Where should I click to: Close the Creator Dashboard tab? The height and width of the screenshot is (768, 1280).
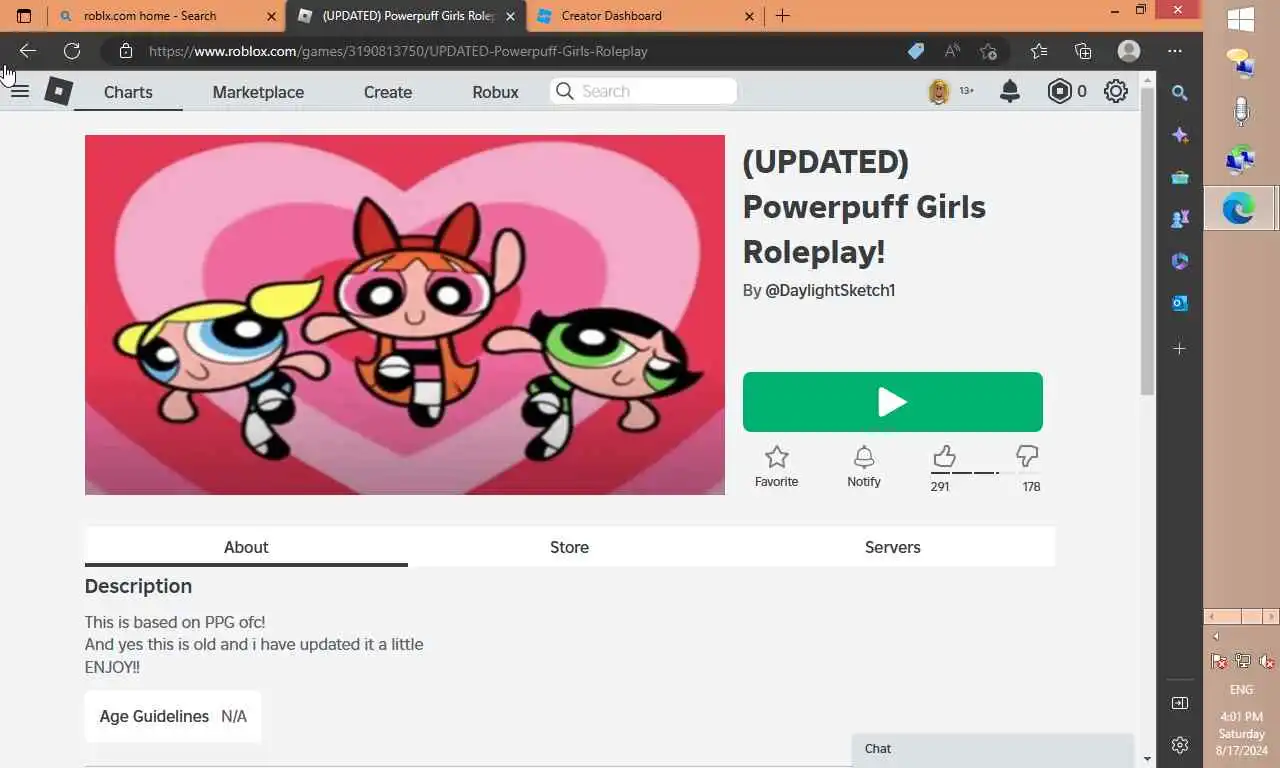(x=750, y=16)
